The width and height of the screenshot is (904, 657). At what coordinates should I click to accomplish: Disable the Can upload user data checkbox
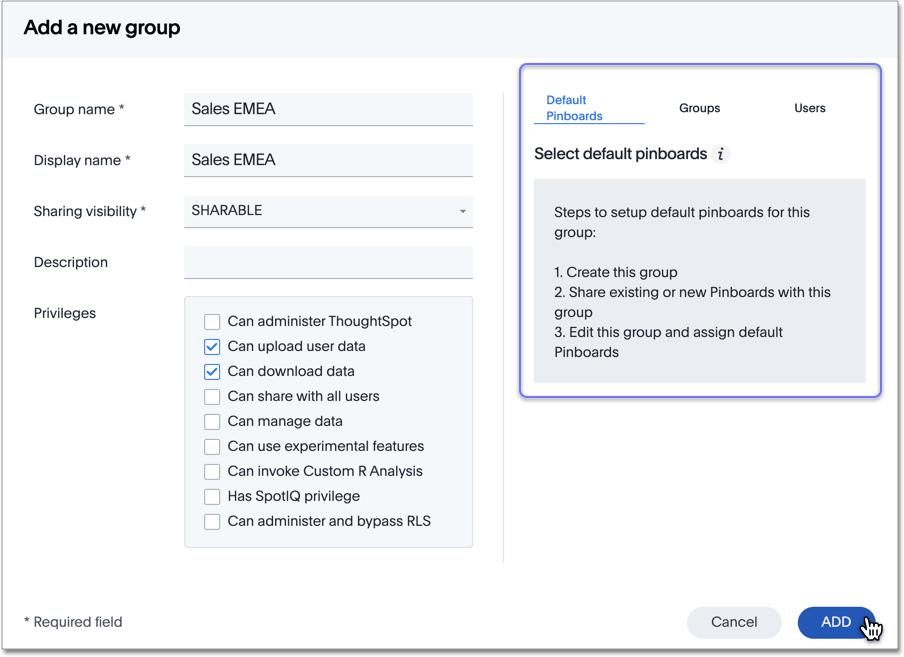pyautogui.click(x=212, y=346)
